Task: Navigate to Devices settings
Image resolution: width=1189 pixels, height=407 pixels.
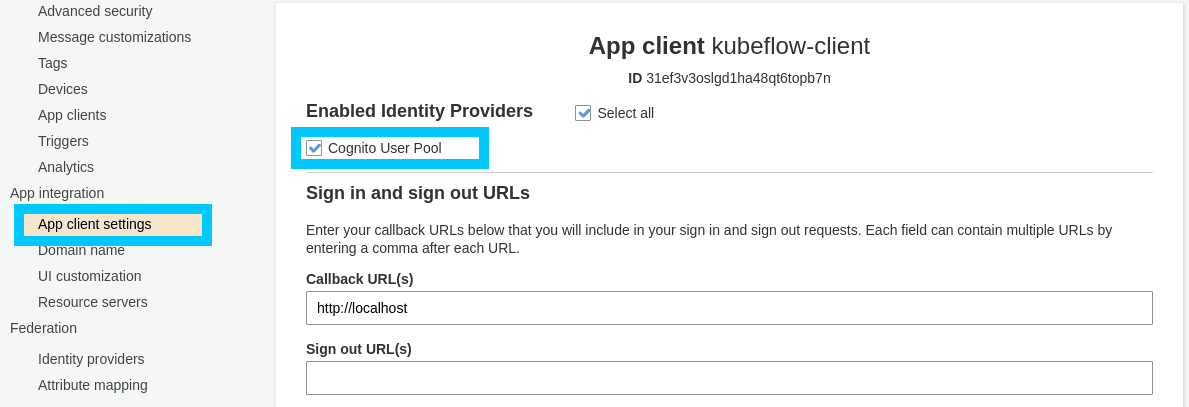Action: point(63,89)
